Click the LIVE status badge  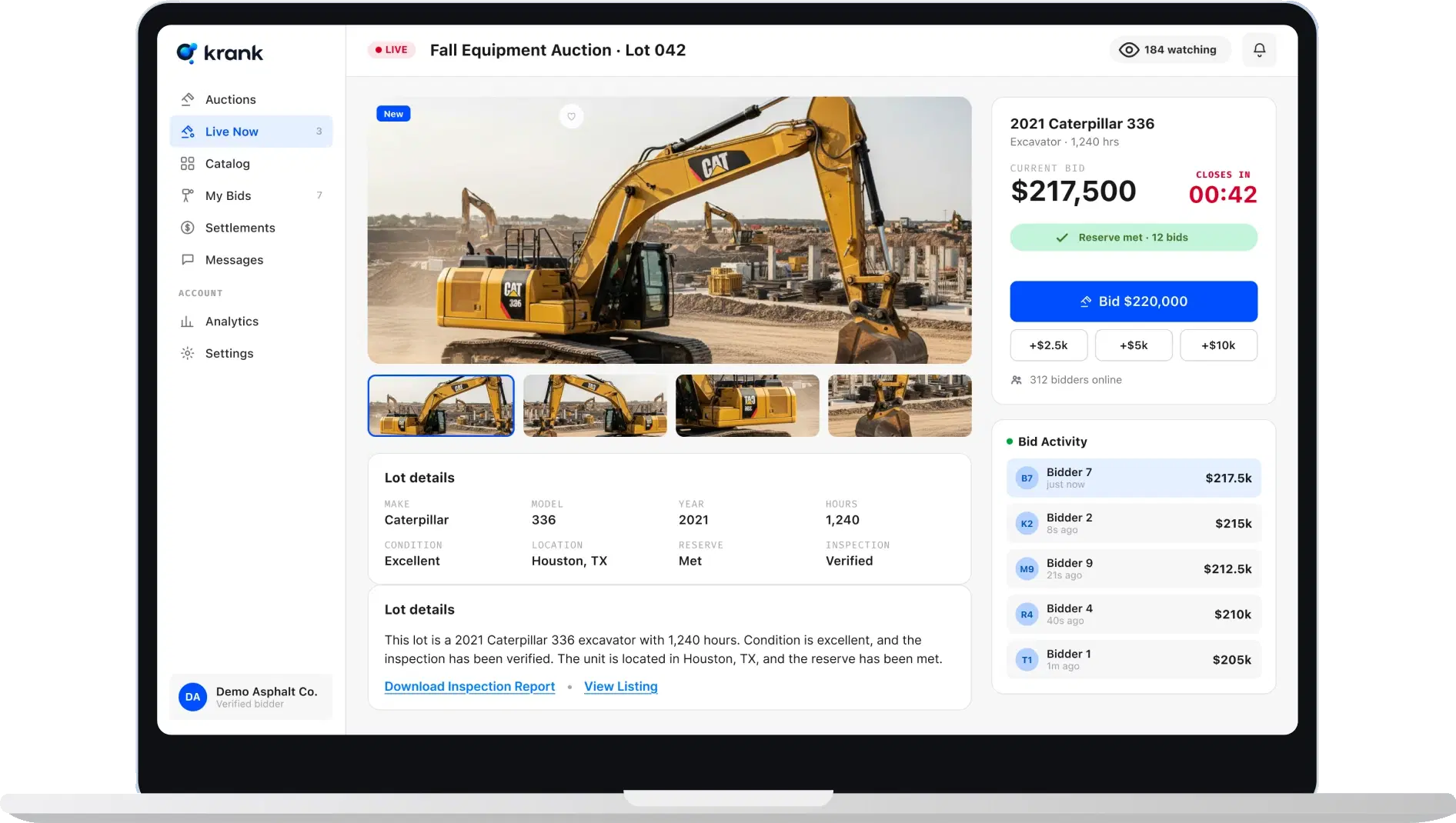click(392, 50)
